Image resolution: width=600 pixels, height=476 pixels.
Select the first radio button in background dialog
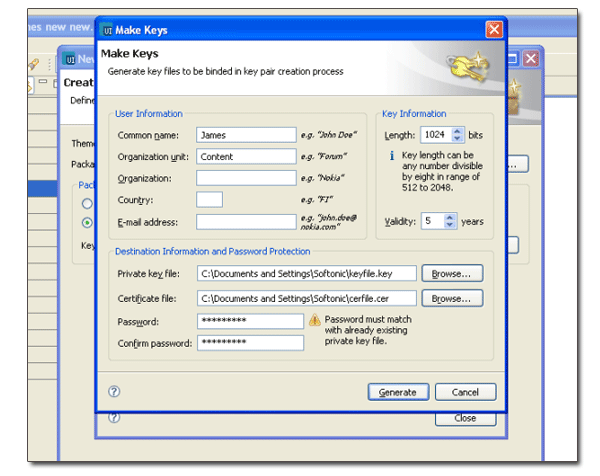click(x=87, y=203)
